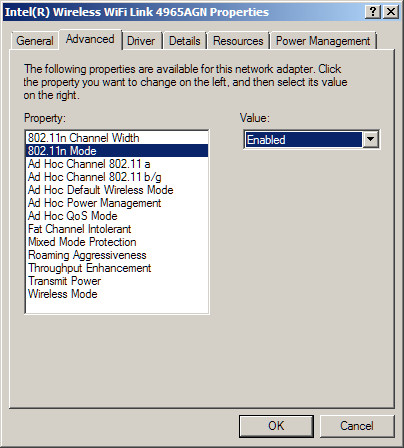Select Ad Hoc Power Management property

tap(117, 203)
